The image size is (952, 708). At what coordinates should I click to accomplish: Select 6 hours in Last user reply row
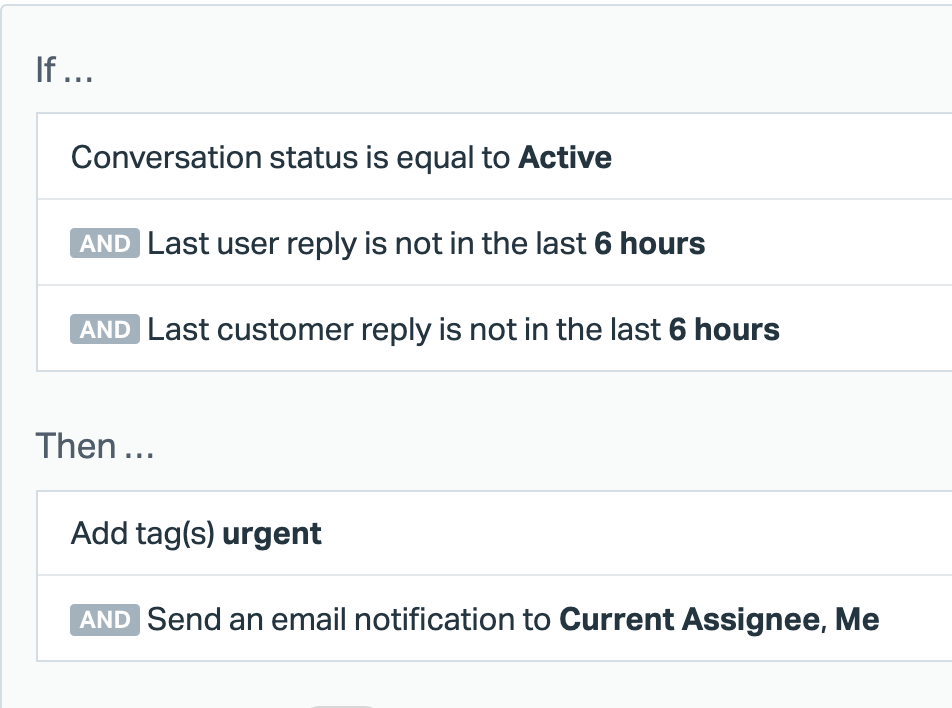tap(649, 244)
